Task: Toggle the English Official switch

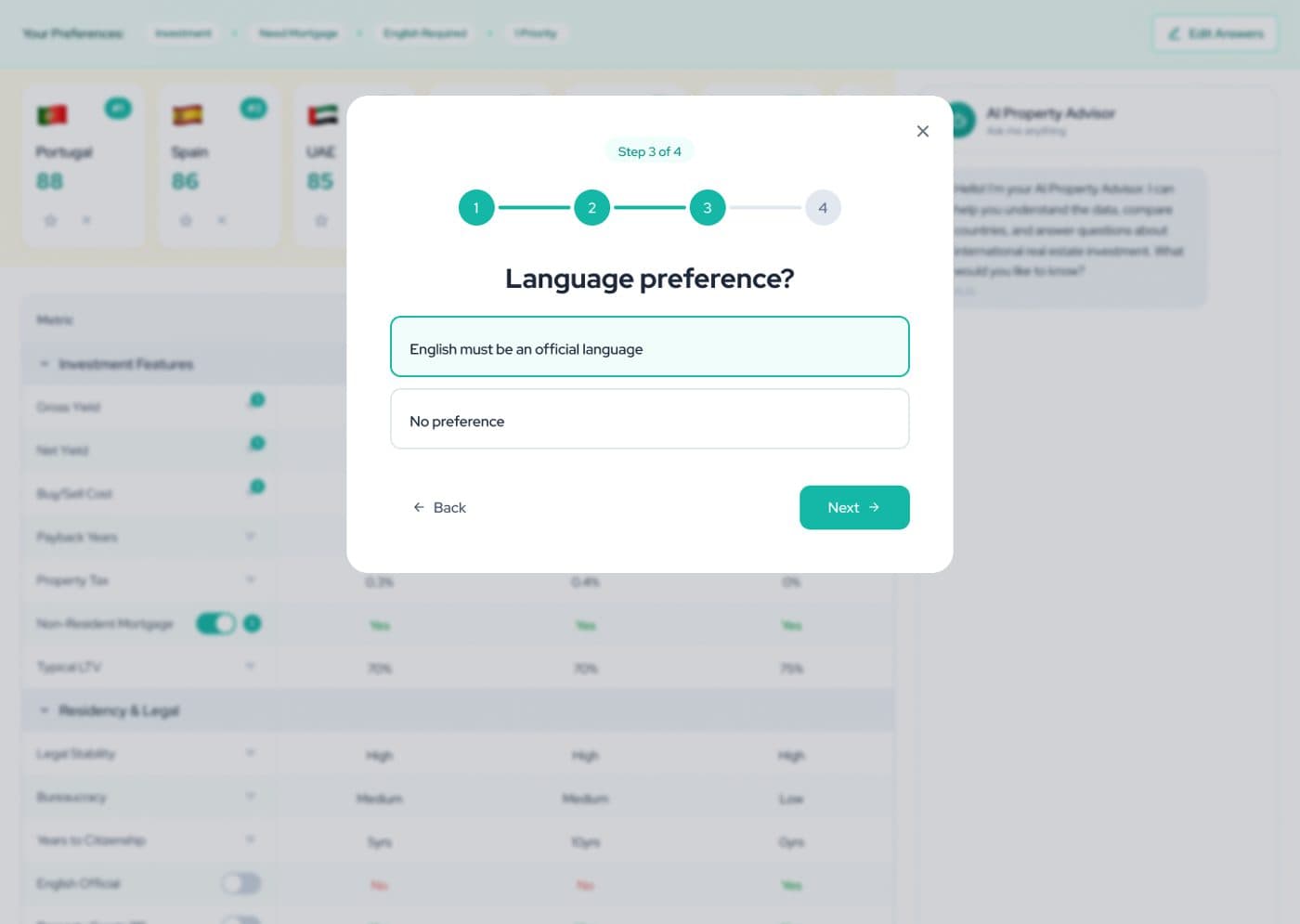Action: click(241, 883)
